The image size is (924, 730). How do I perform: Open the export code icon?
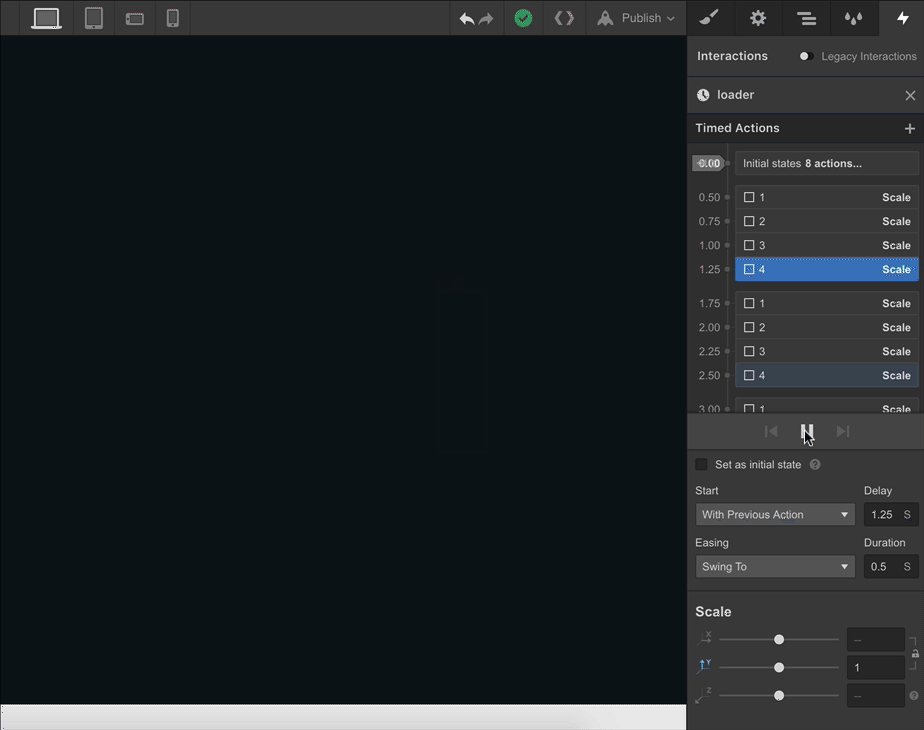pos(564,18)
